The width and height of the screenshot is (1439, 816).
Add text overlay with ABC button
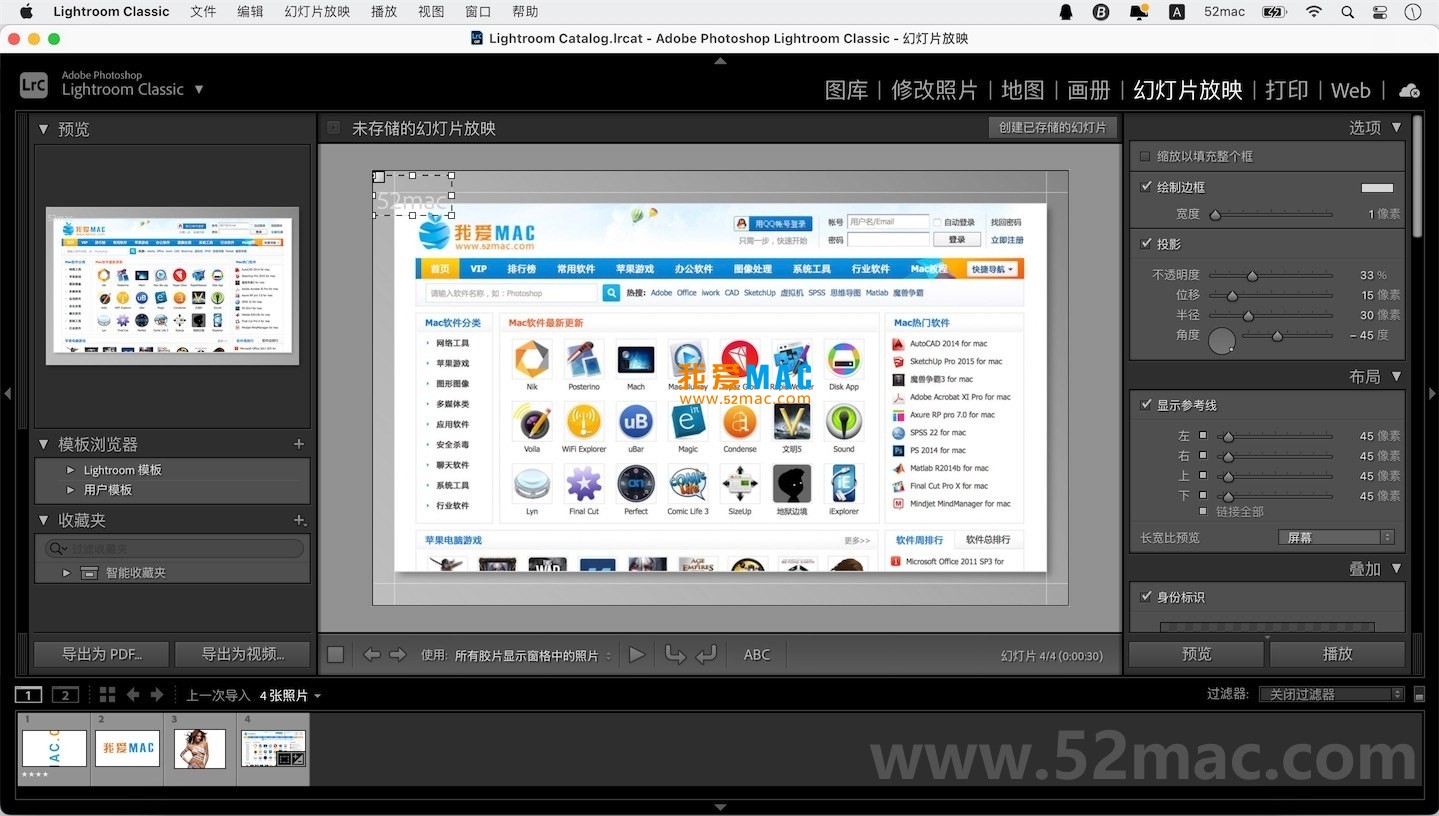coord(757,655)
